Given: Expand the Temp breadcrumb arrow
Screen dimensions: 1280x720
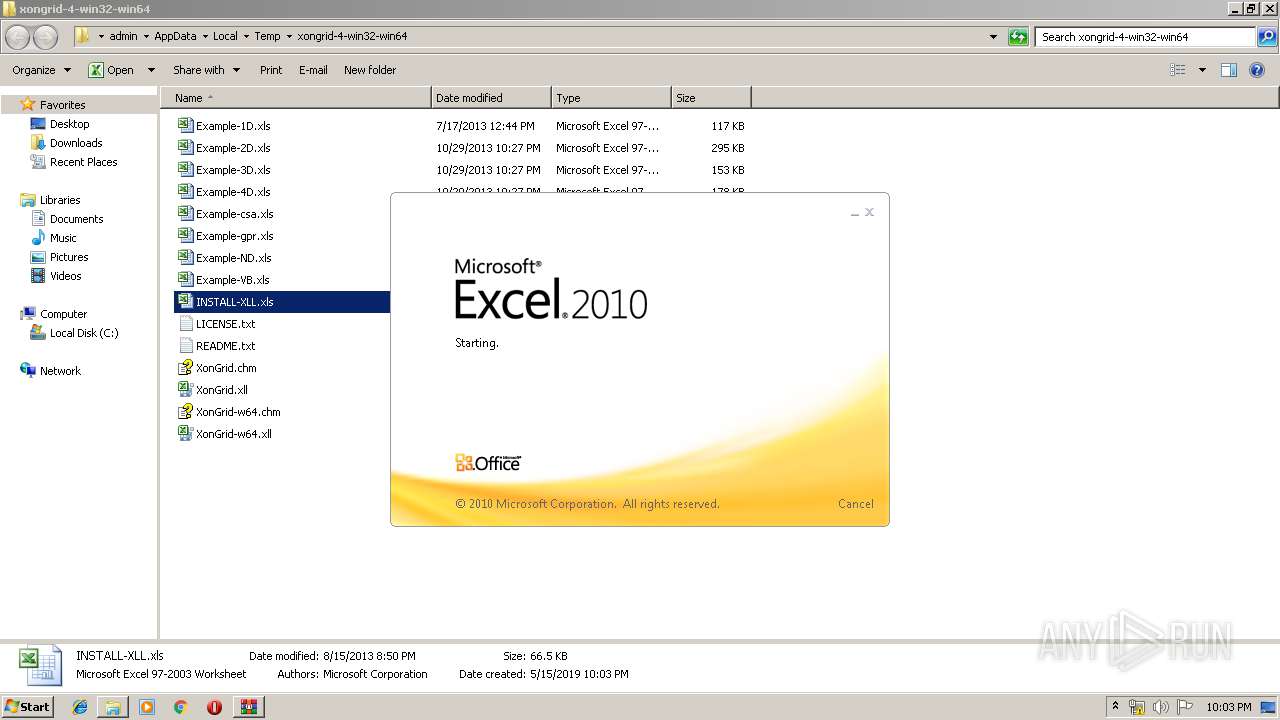Looking at the screenshot, I should click(289, 36).
